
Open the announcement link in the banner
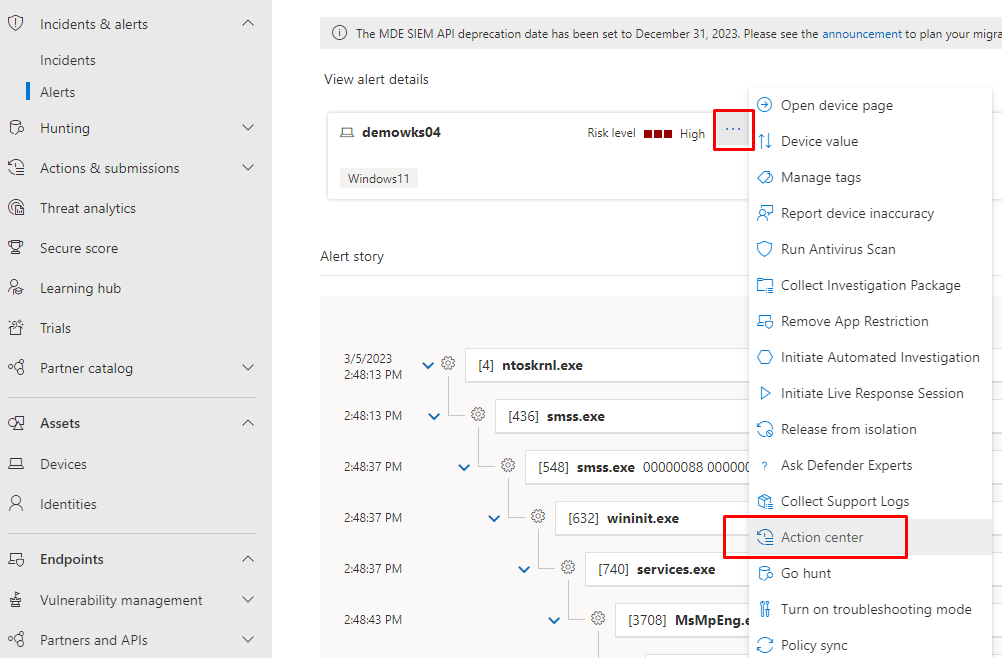(x=861, y=34)
